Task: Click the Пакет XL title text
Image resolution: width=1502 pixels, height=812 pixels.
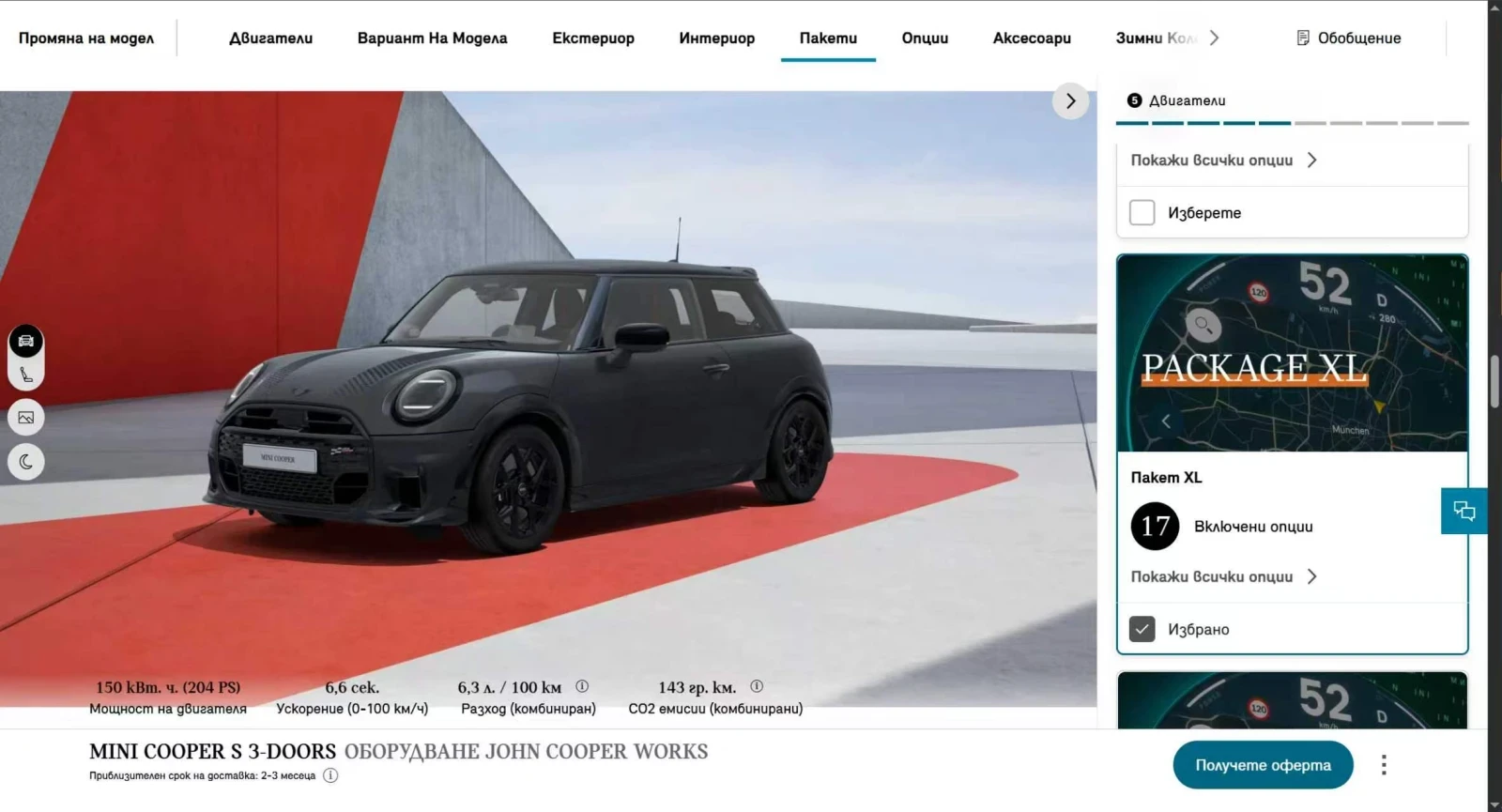Action: click(x=1166, y=478)
